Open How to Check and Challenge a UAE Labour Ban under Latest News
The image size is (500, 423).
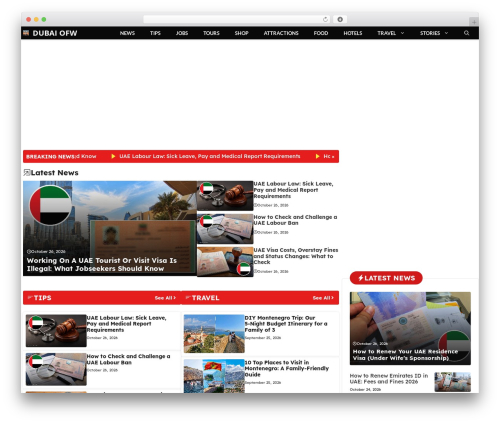click(295, 220)
